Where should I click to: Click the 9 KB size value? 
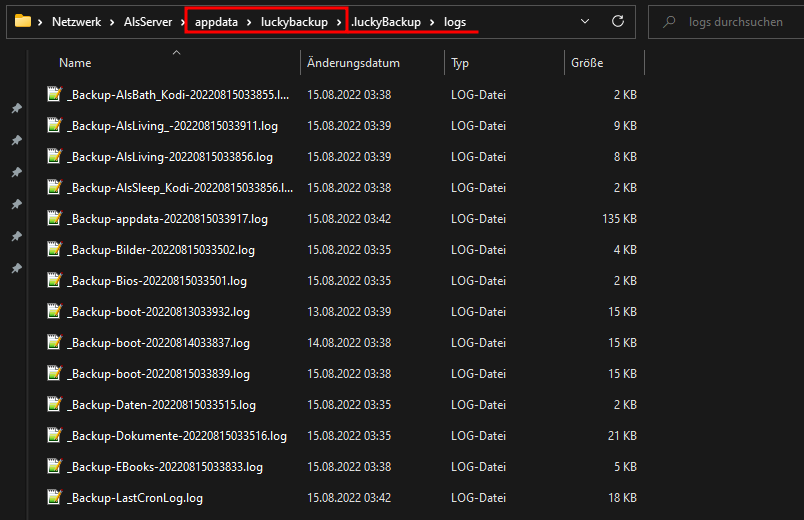click(625, 126)
